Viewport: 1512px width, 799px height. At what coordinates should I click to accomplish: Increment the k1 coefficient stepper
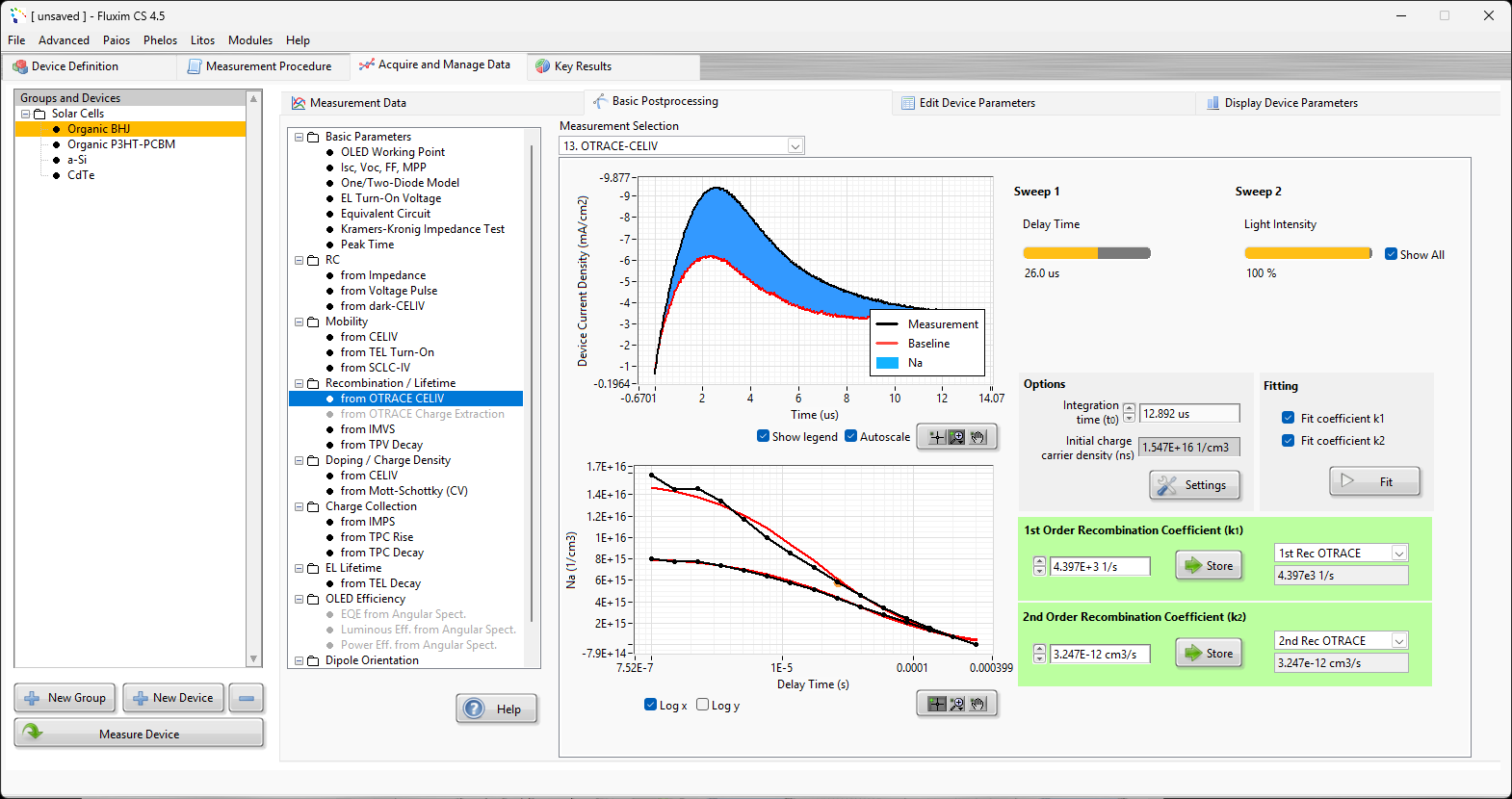1039,562
